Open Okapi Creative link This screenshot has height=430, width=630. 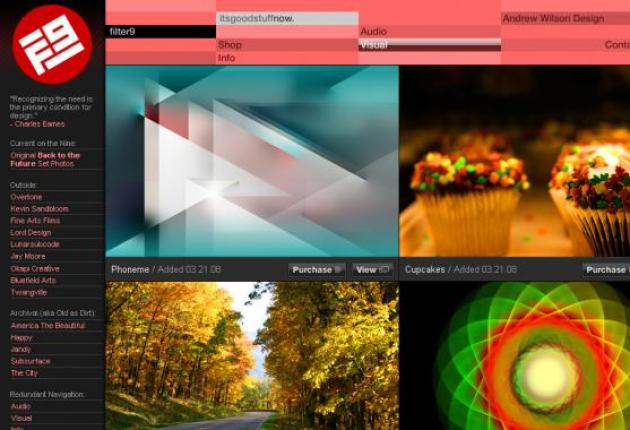point(35,268)
